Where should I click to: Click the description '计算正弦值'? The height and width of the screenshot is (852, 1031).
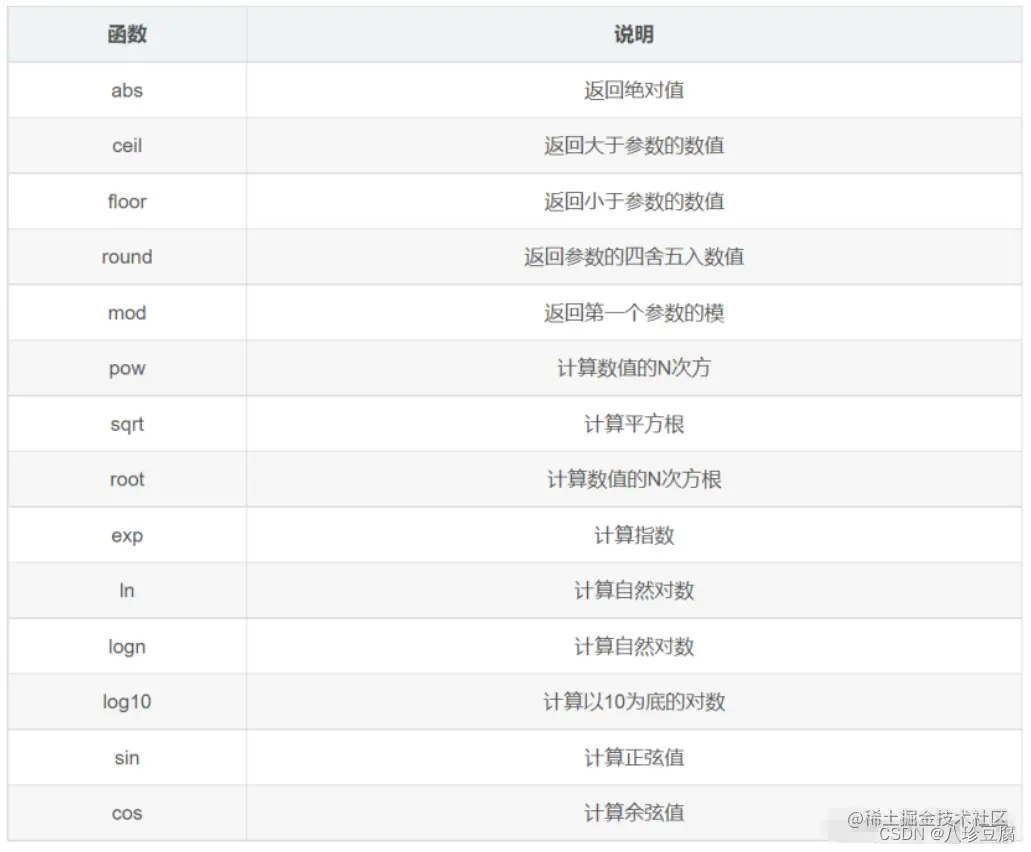pos(634,757)
